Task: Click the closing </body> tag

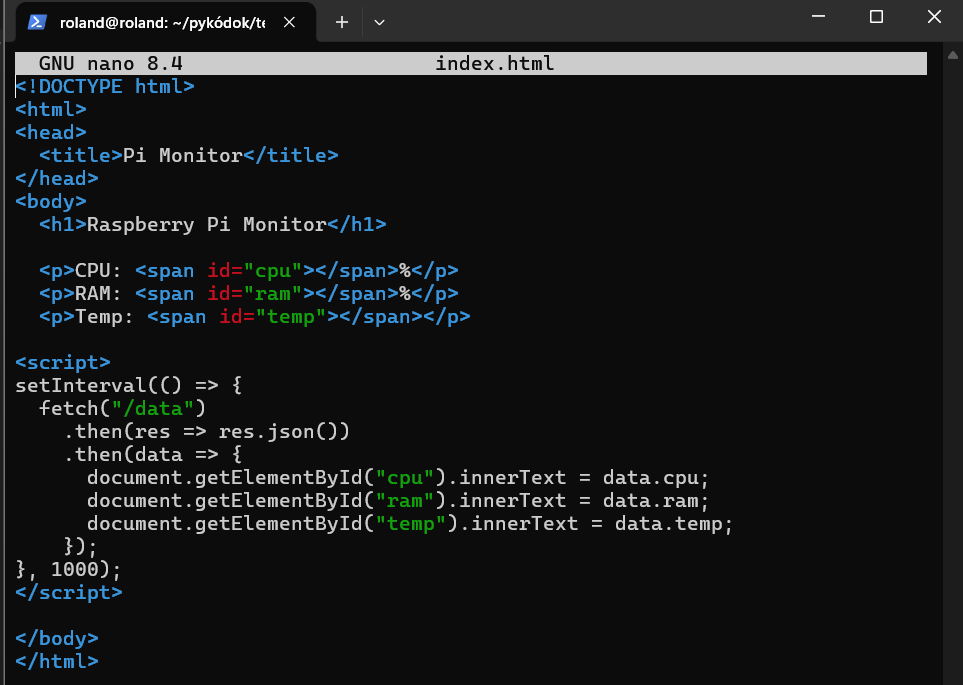Action: point(57,639)
